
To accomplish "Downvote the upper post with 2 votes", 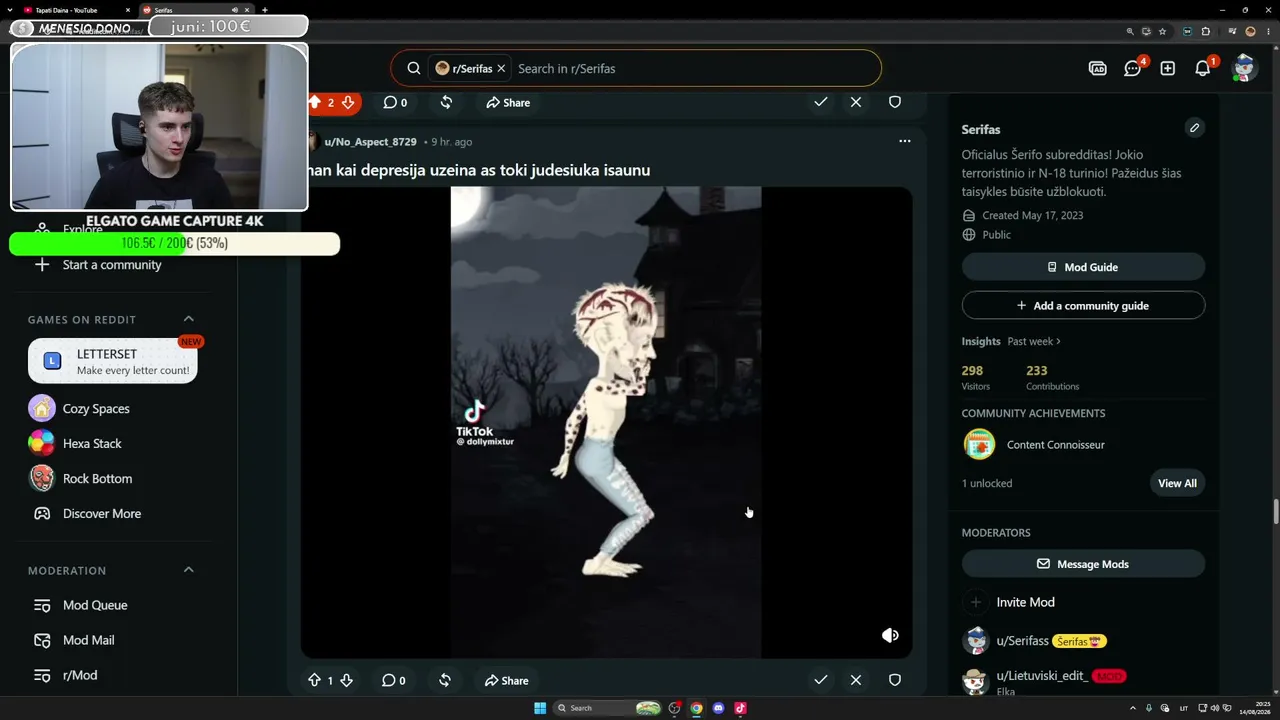I will 348,102.
